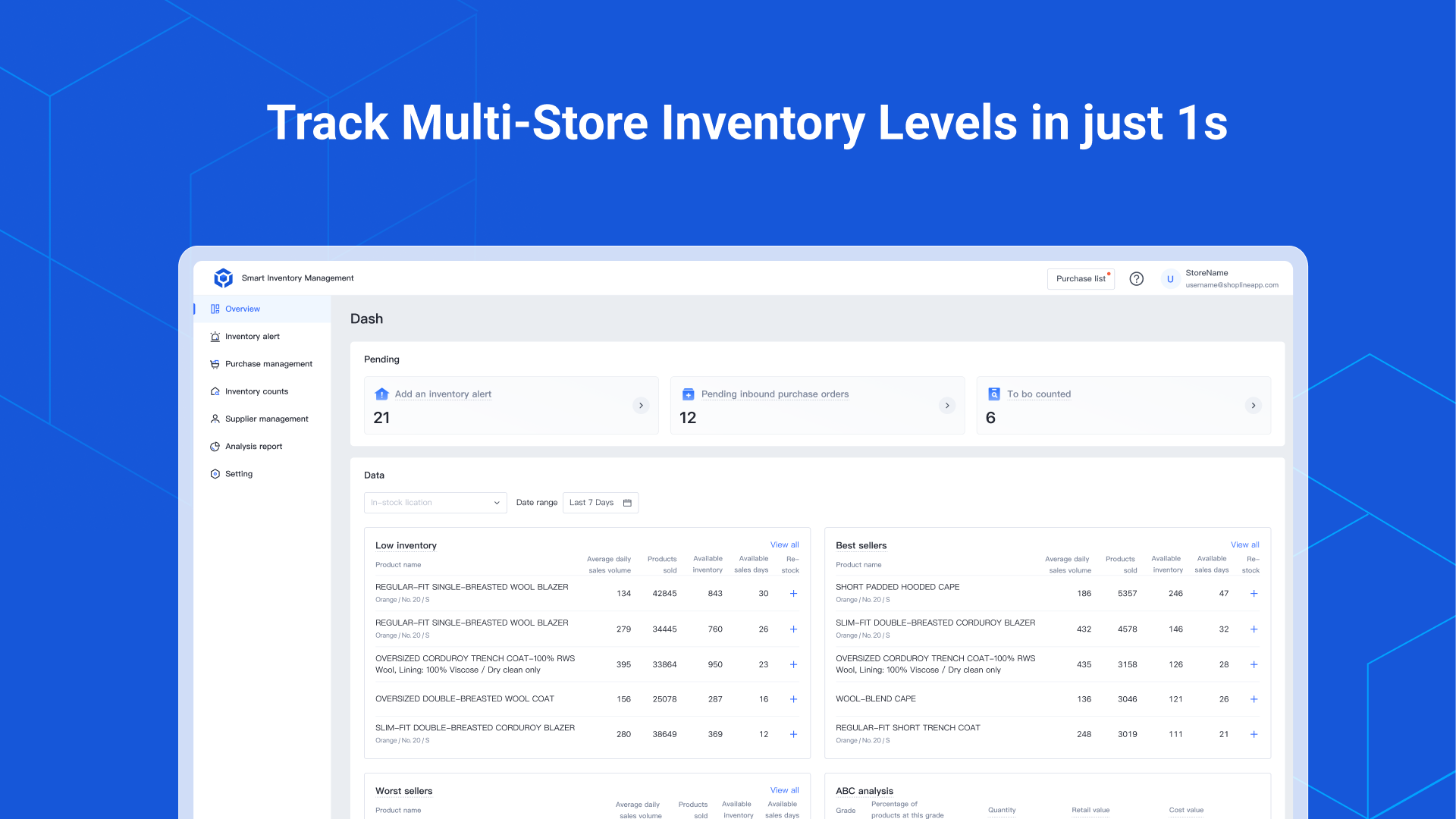Click the To be counted number 6
The width and height of the screenshot is (1456, 819).
(990, 418)
